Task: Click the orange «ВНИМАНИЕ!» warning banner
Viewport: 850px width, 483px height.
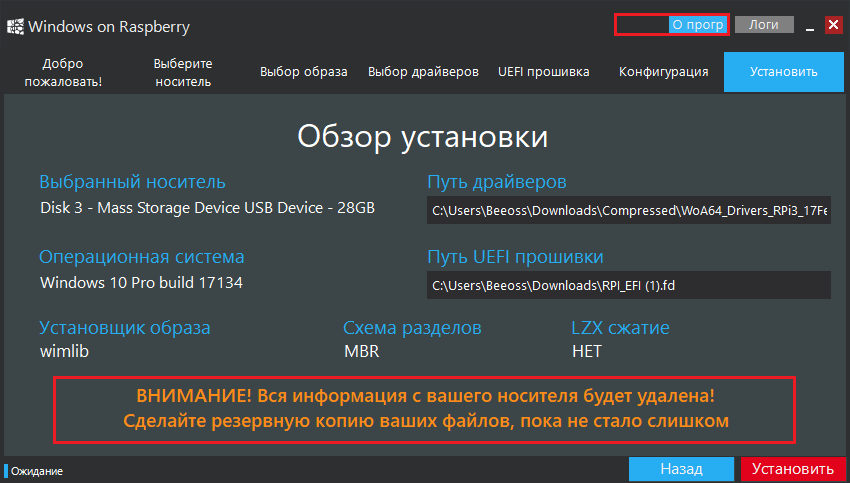Action: pos(425,409)
